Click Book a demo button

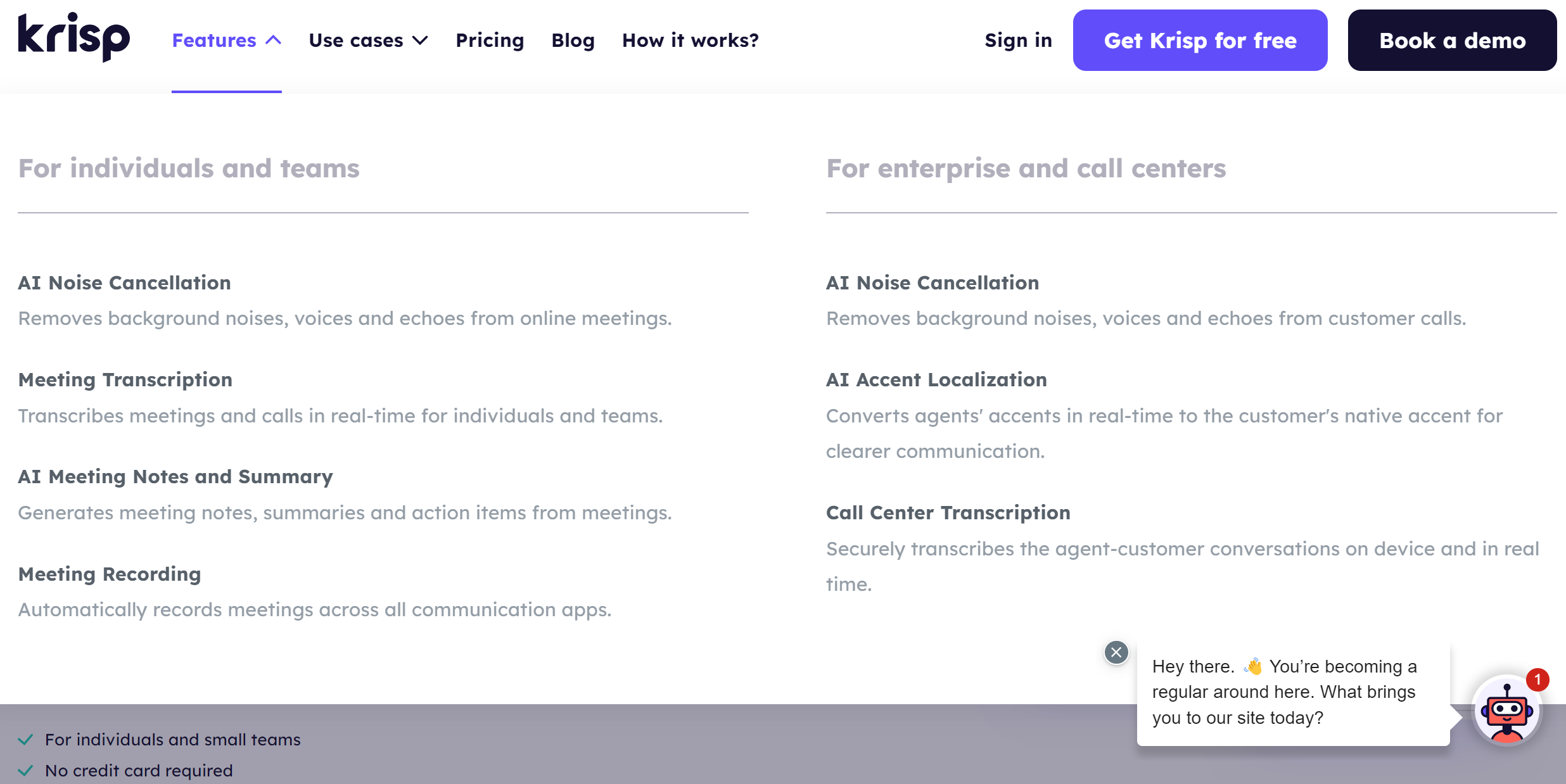(1453, 41)
